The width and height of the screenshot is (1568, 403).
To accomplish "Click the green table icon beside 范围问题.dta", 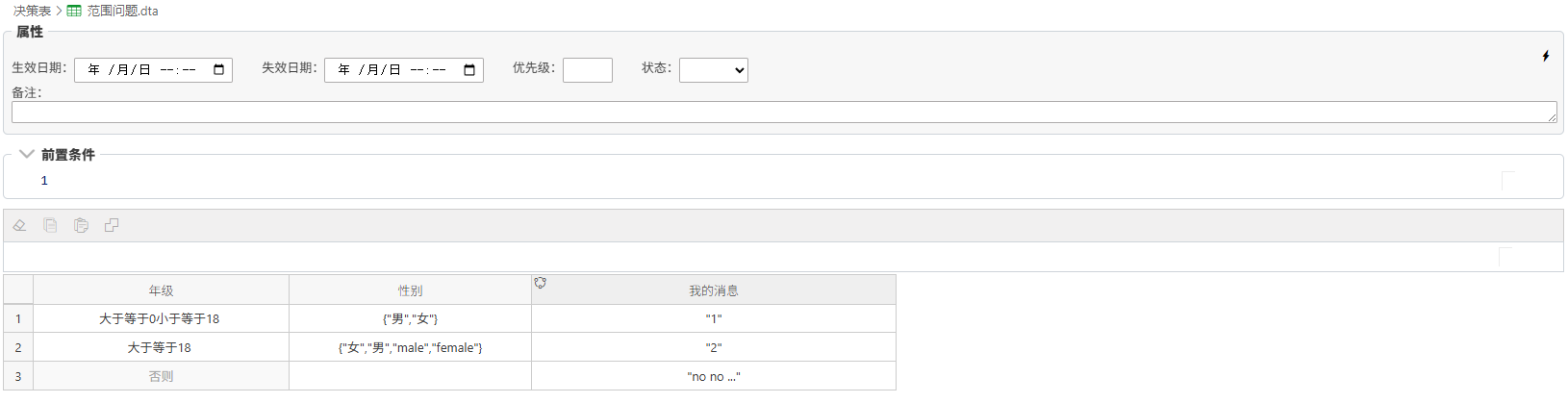I will tap(74, 12).
